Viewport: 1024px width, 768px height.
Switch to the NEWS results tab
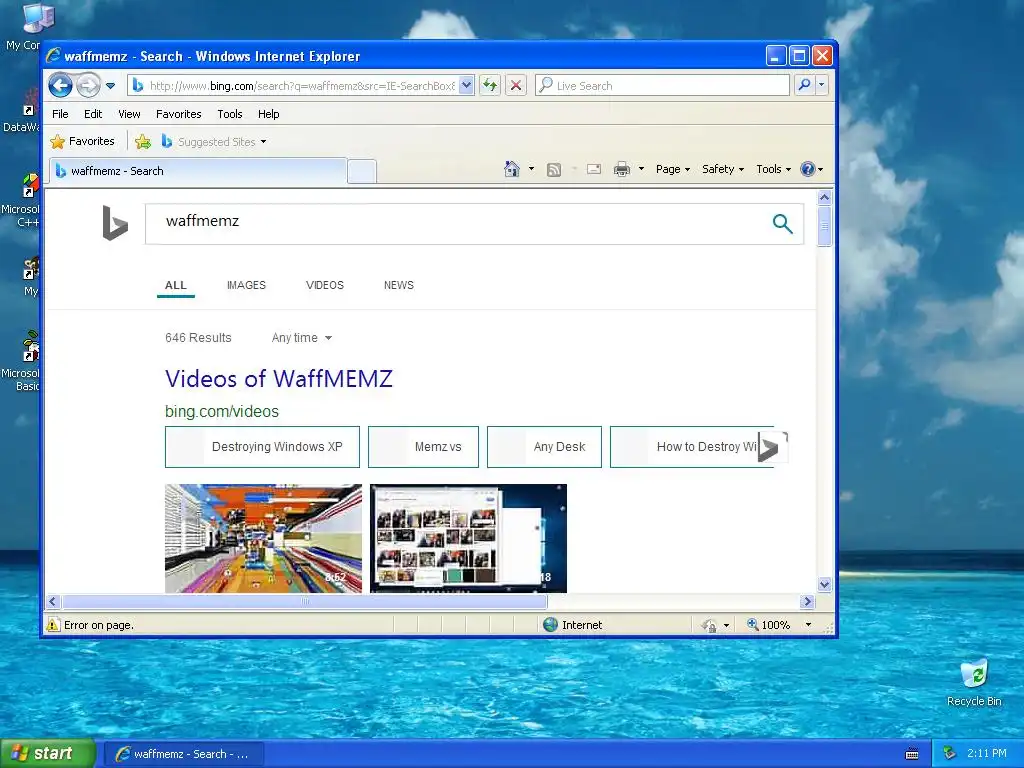(398, 285)
